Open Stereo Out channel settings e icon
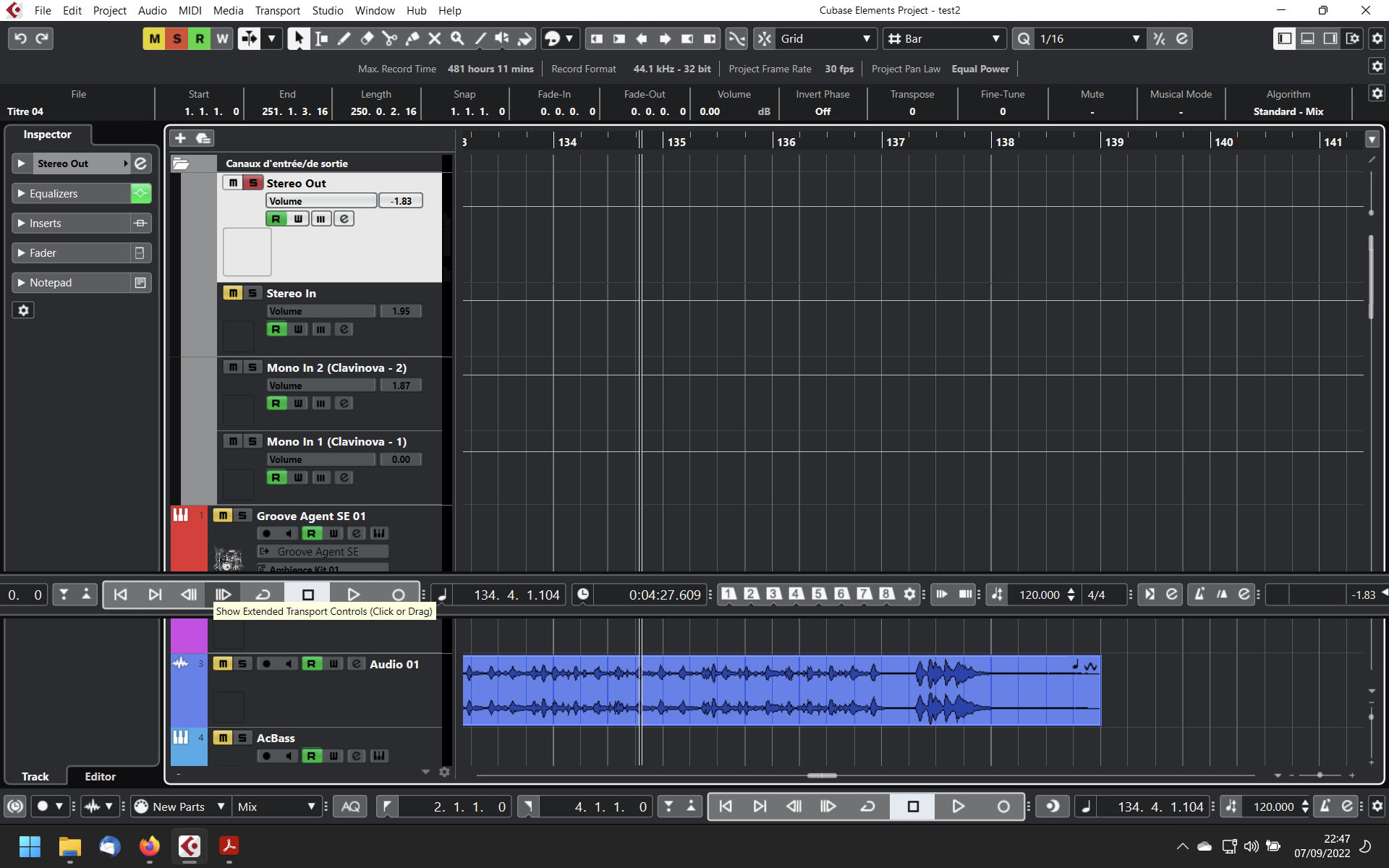The width and height of the screenshot is (1389, 868). (x=140, y=163)
